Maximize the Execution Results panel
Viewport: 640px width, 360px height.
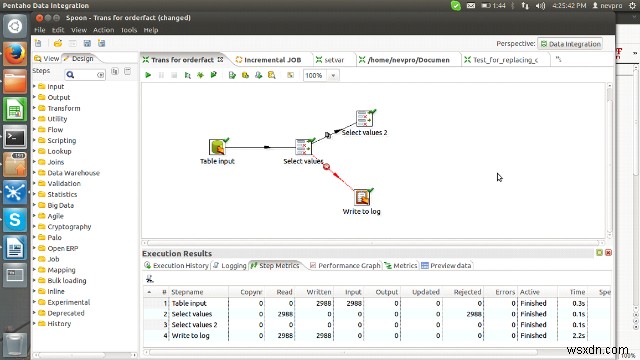point(599,253)
